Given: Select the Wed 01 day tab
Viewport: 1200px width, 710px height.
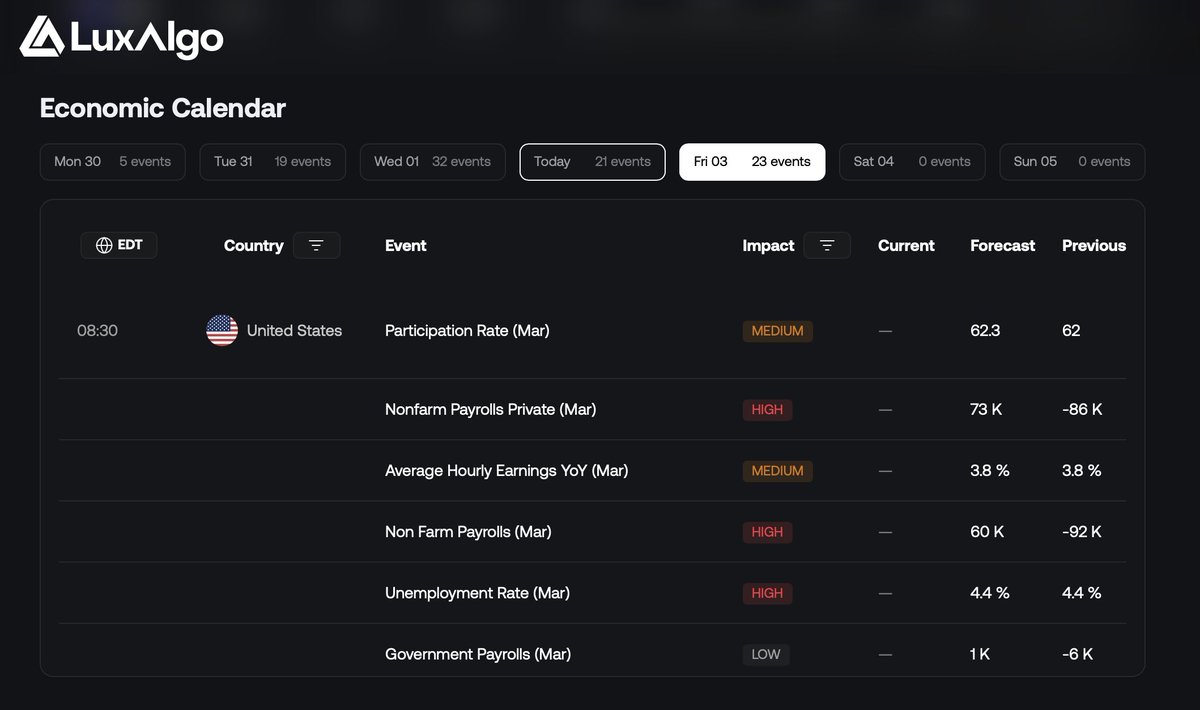Looking at the screenshot, I should click(432, 162).
